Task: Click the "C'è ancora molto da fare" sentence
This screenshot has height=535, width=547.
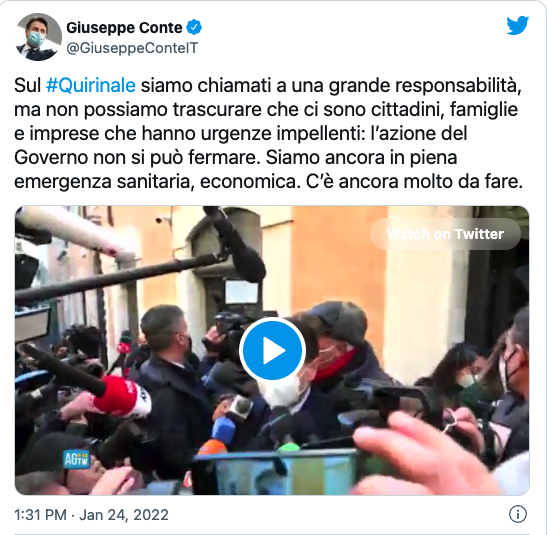Action: click(x=414, y=181)
